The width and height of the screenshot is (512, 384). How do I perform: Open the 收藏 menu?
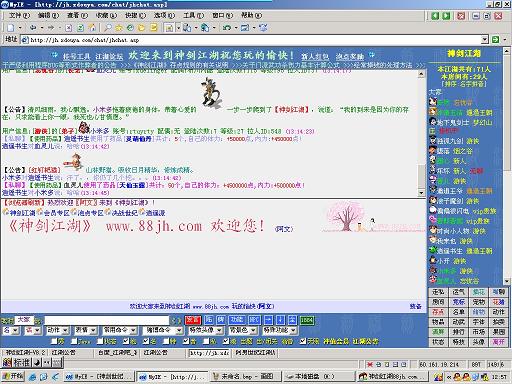click(x=106, y=15)
